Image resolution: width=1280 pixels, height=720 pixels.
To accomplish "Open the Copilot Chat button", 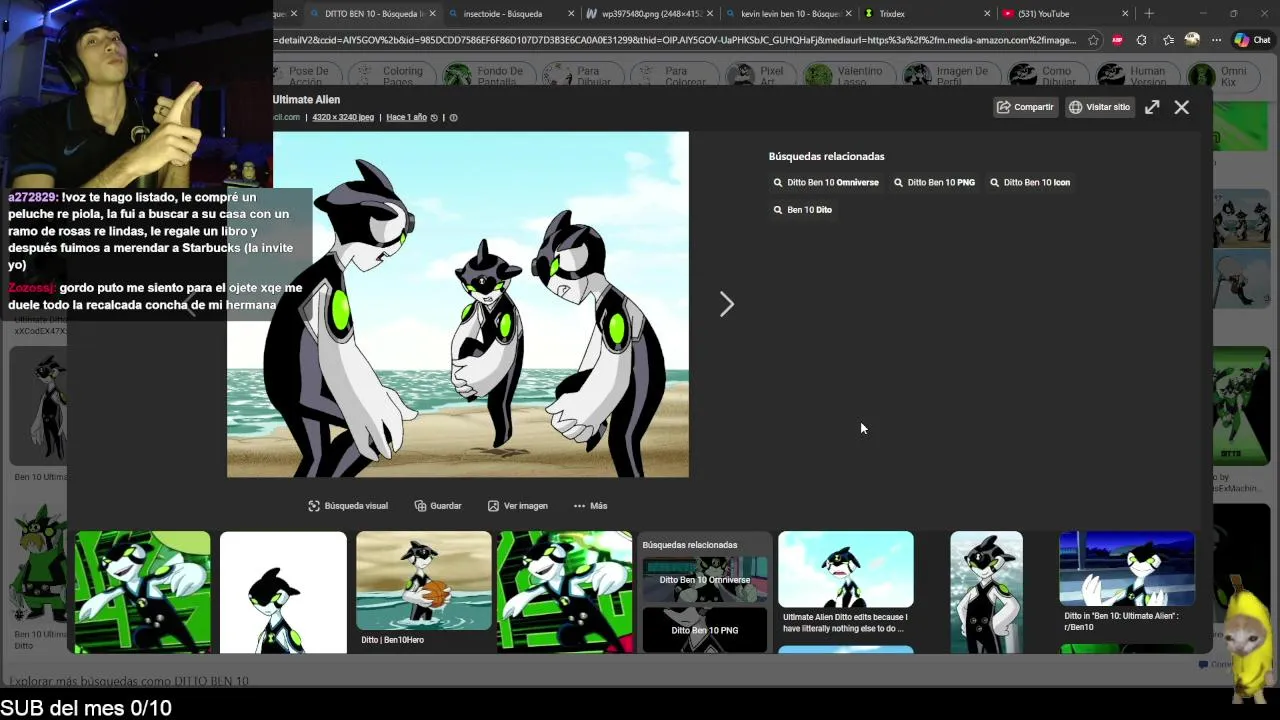I will pos(1253,40).
